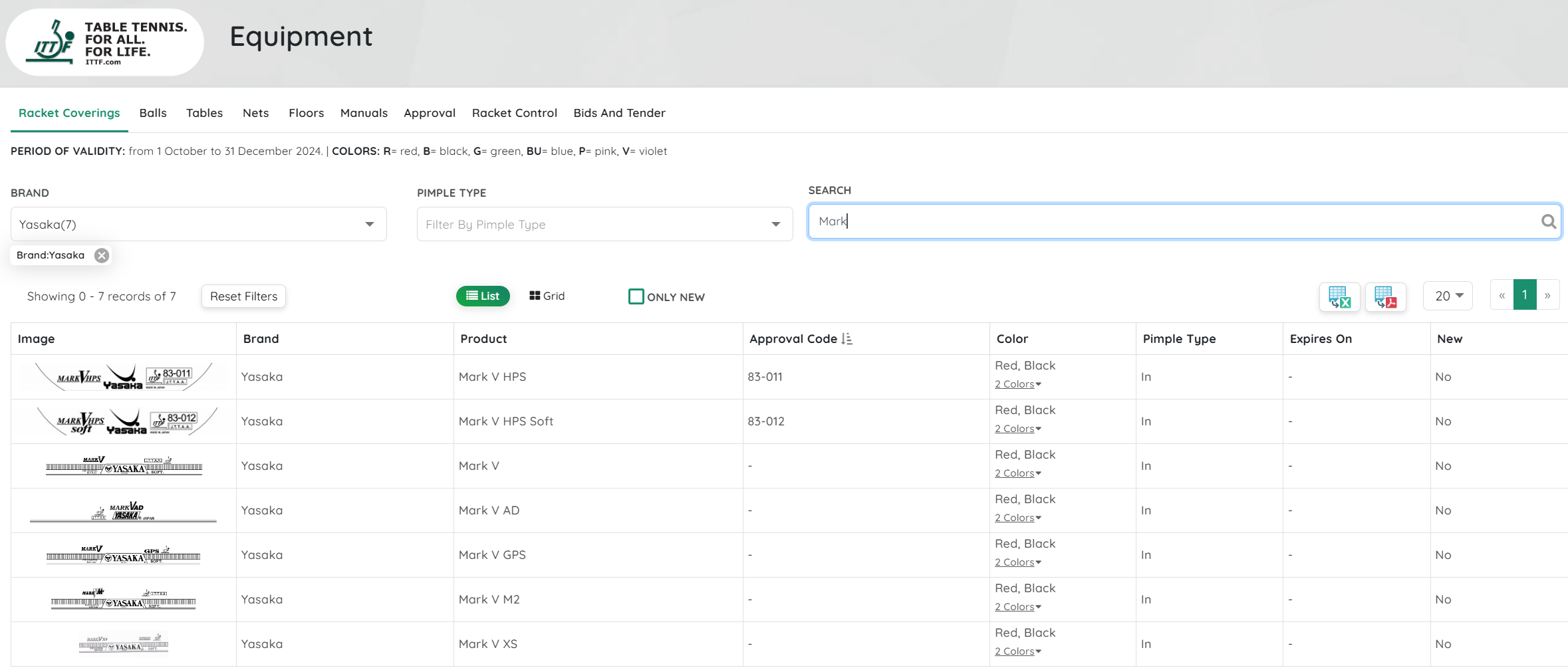
Task: Export the table to PDF
Action: click(1385, 296)
